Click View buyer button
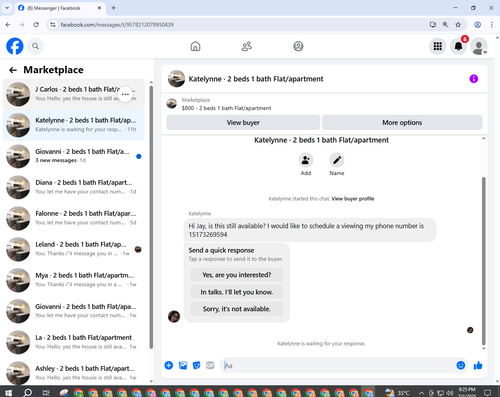 pos(243,122)
